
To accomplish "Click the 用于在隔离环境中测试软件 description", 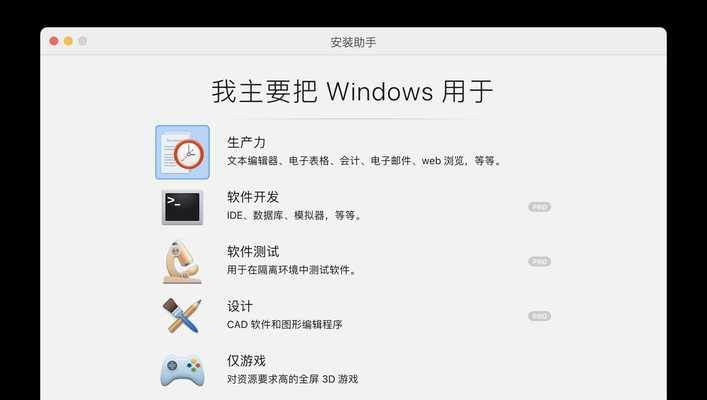I will [292, 270].
